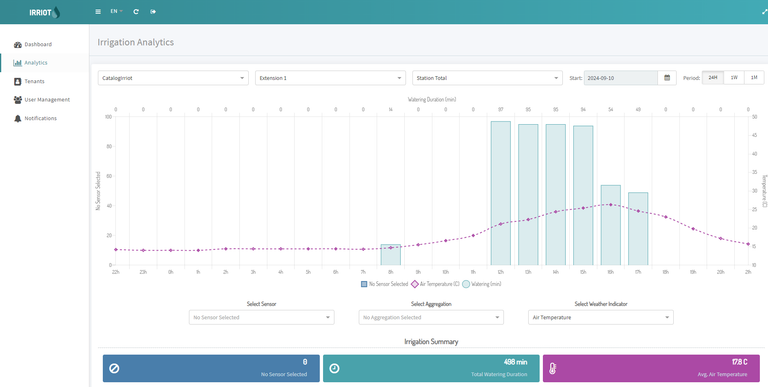
Task: Click the logout icon in header
Action: 153,12
